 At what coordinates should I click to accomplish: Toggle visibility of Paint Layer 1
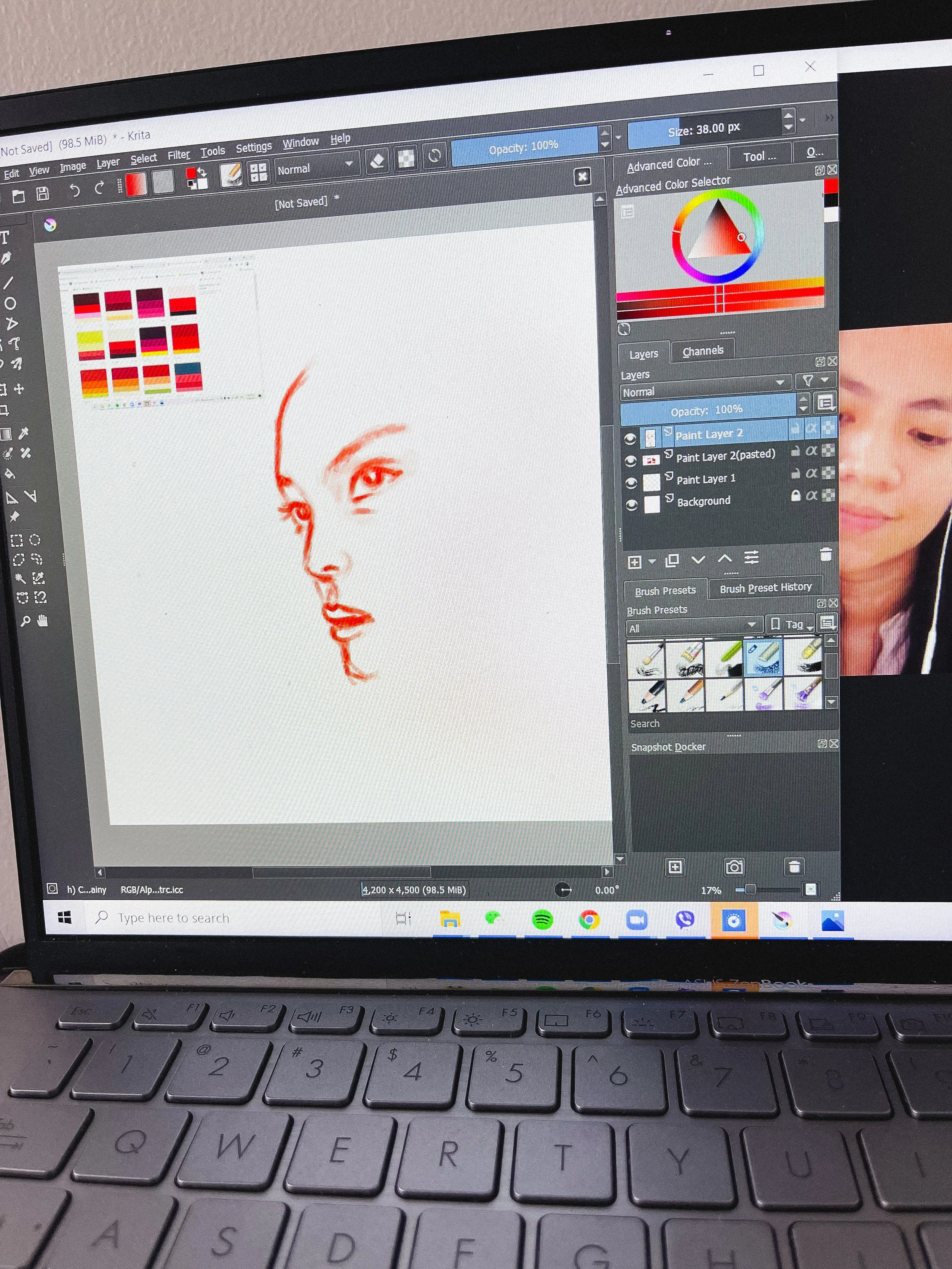point(631,482)
